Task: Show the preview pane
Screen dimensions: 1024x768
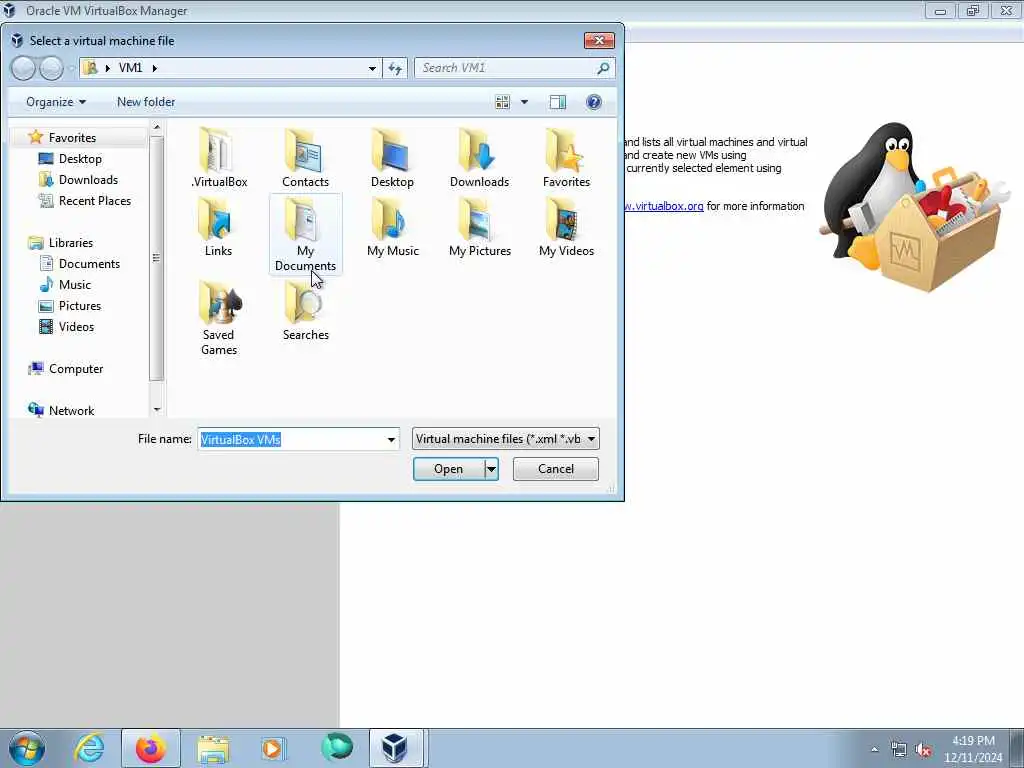Action: [558, 102]
